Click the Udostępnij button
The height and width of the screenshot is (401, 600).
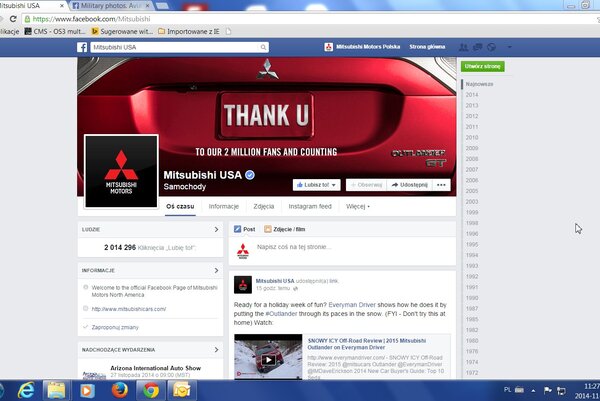(x=409, y=185)
